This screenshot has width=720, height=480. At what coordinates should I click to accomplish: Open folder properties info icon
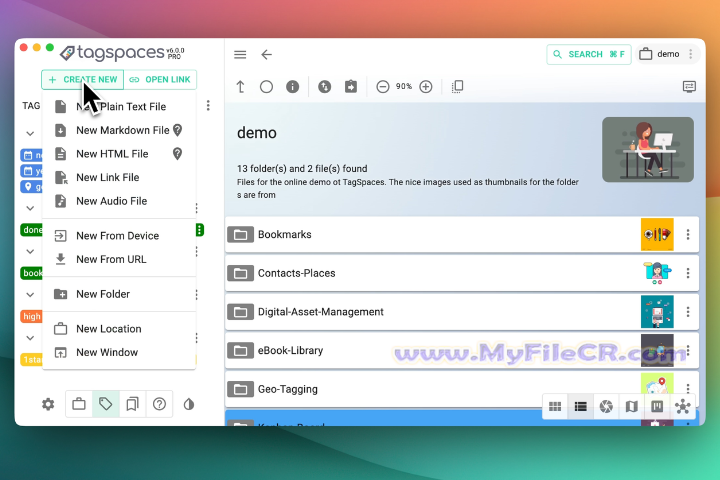point(292,86)
